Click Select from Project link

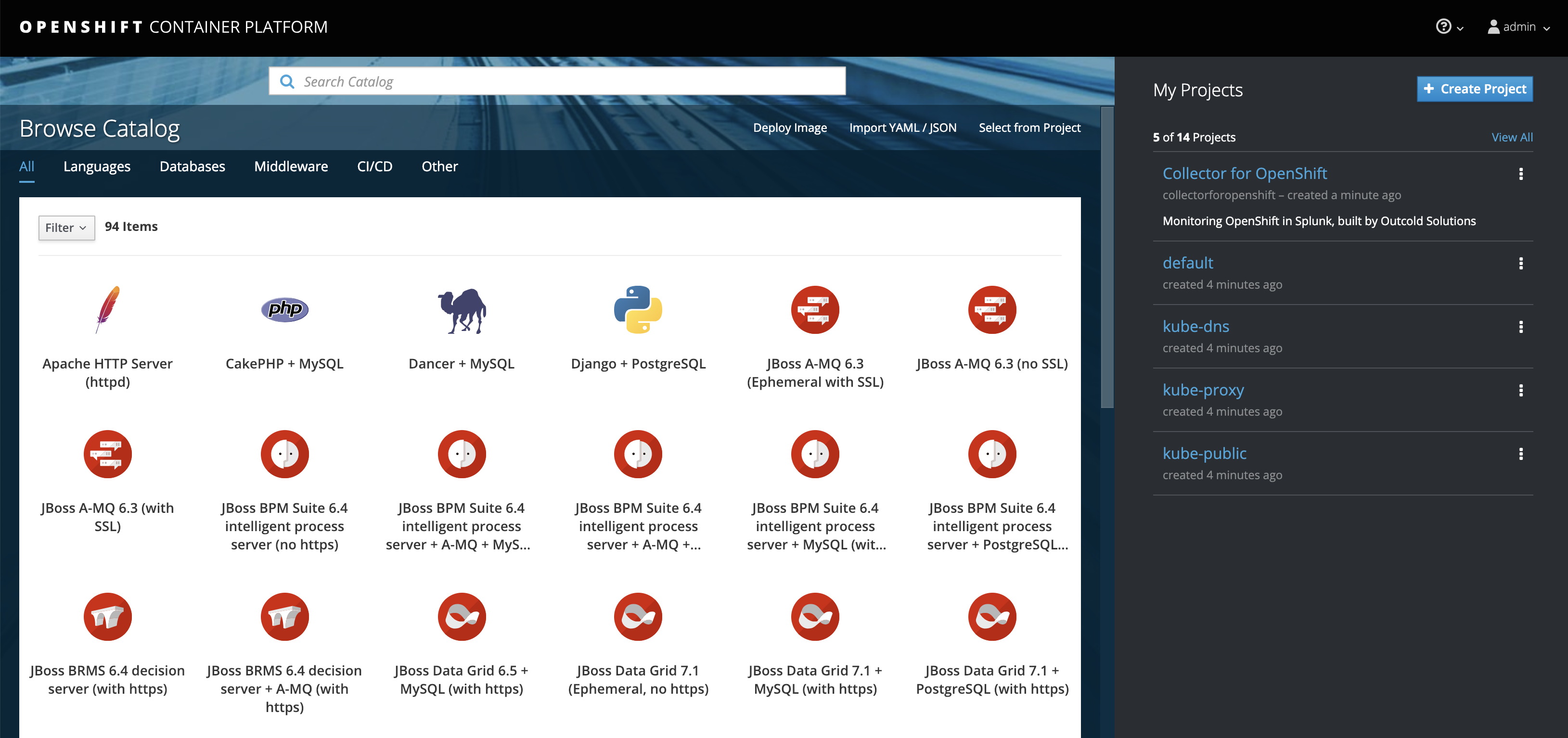tap(1029, 128)
